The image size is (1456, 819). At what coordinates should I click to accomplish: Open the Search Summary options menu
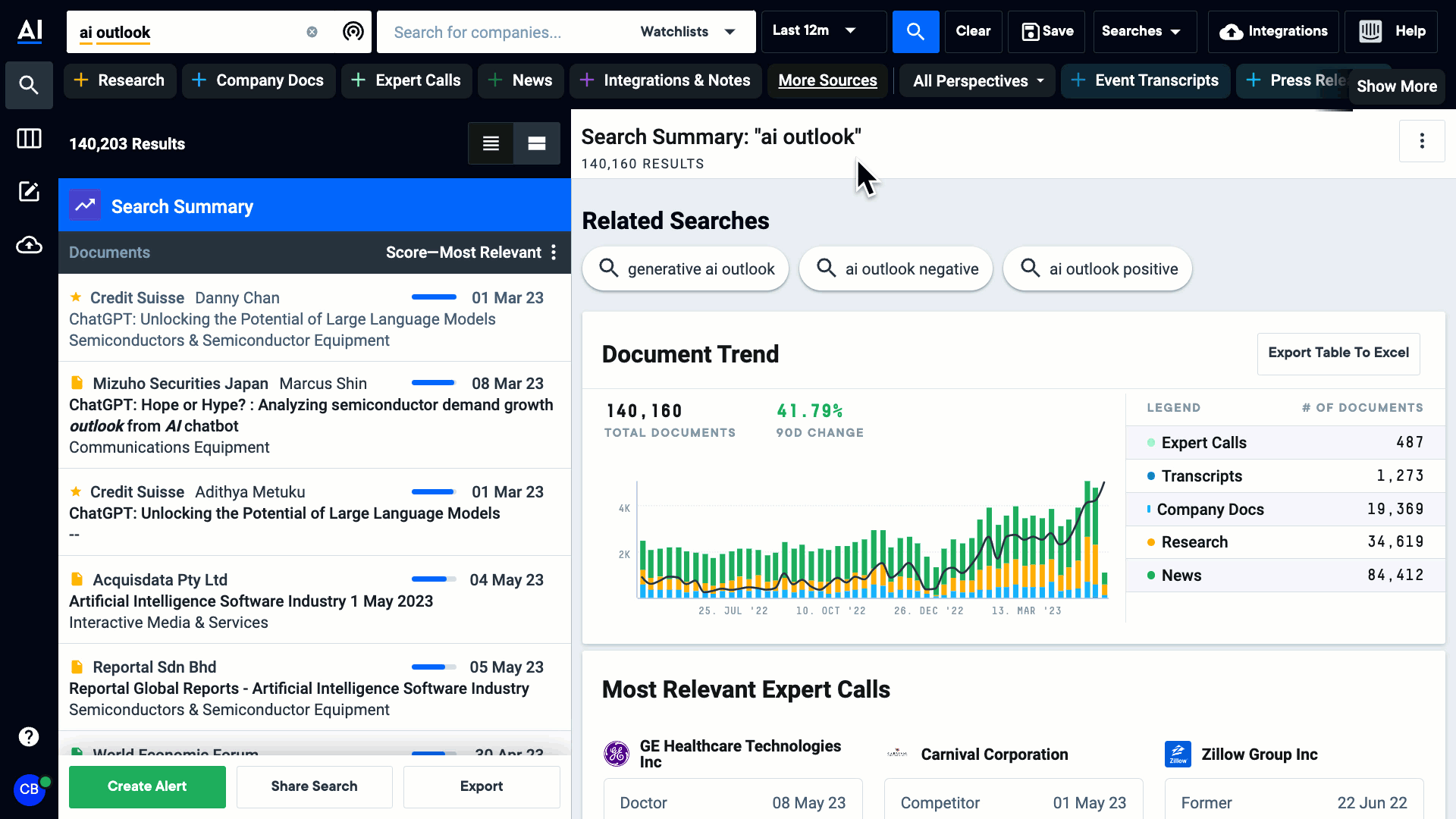(1422, 141)
